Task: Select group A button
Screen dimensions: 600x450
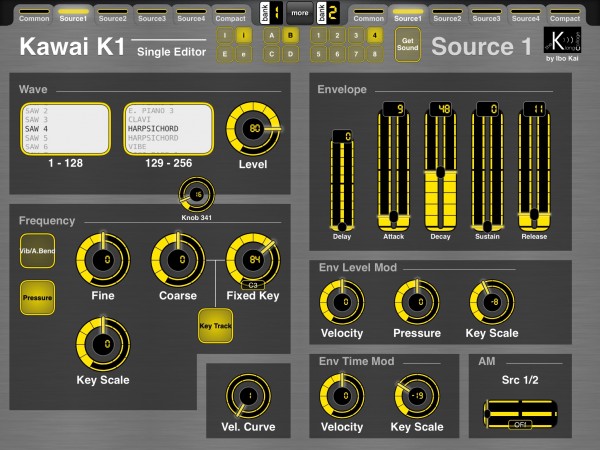Action: pyautogui.click(x=272, y=36)
